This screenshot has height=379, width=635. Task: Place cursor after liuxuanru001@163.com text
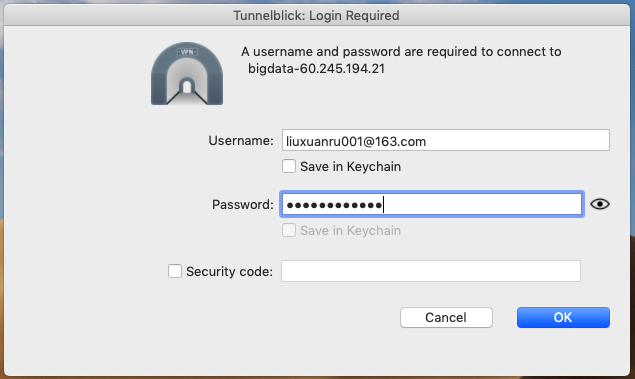(428, 141)
